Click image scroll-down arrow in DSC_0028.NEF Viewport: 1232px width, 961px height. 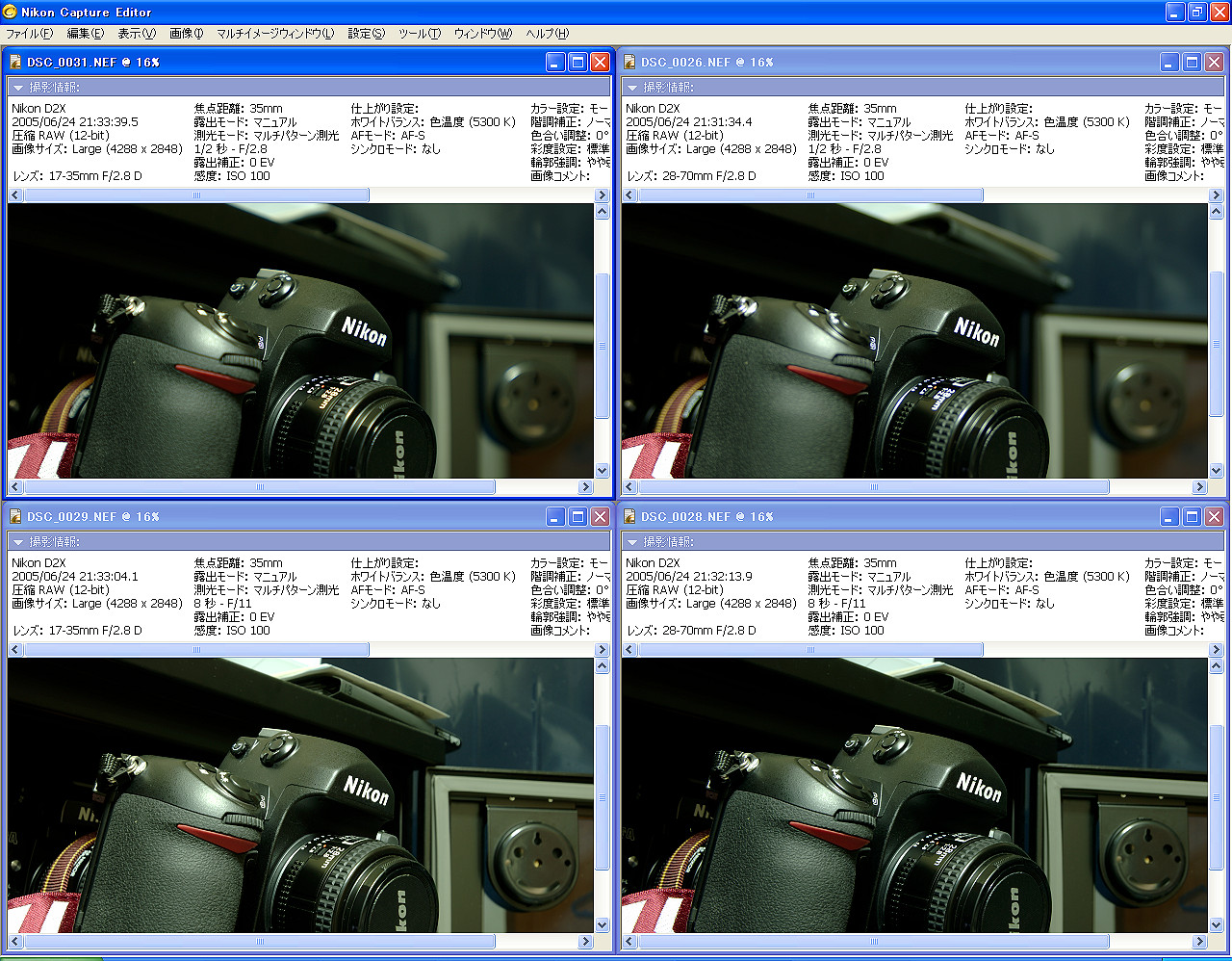point(1217,925)
